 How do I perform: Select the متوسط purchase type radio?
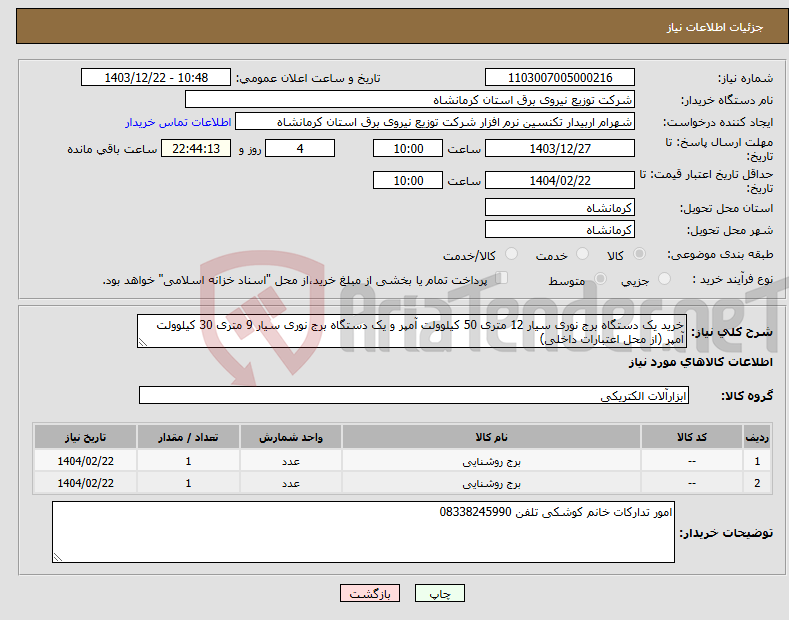tap(600, 279)
